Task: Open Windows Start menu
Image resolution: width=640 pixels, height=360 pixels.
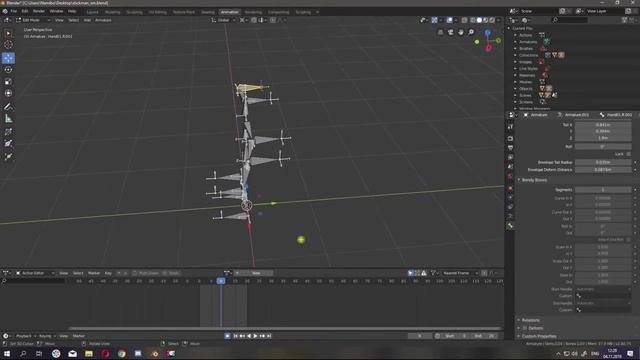Action: point(7,353)
